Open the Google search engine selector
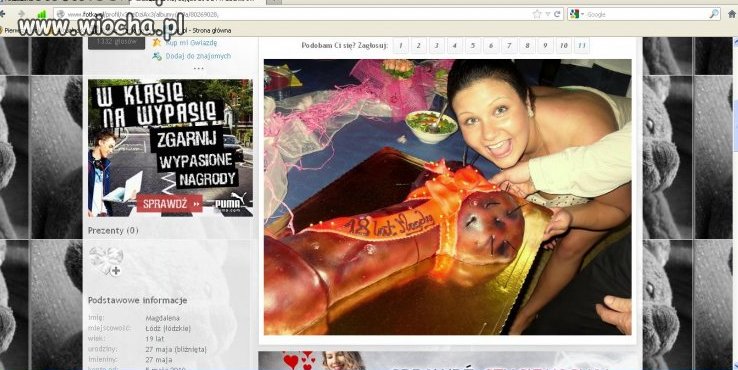 tap(577, 15)
